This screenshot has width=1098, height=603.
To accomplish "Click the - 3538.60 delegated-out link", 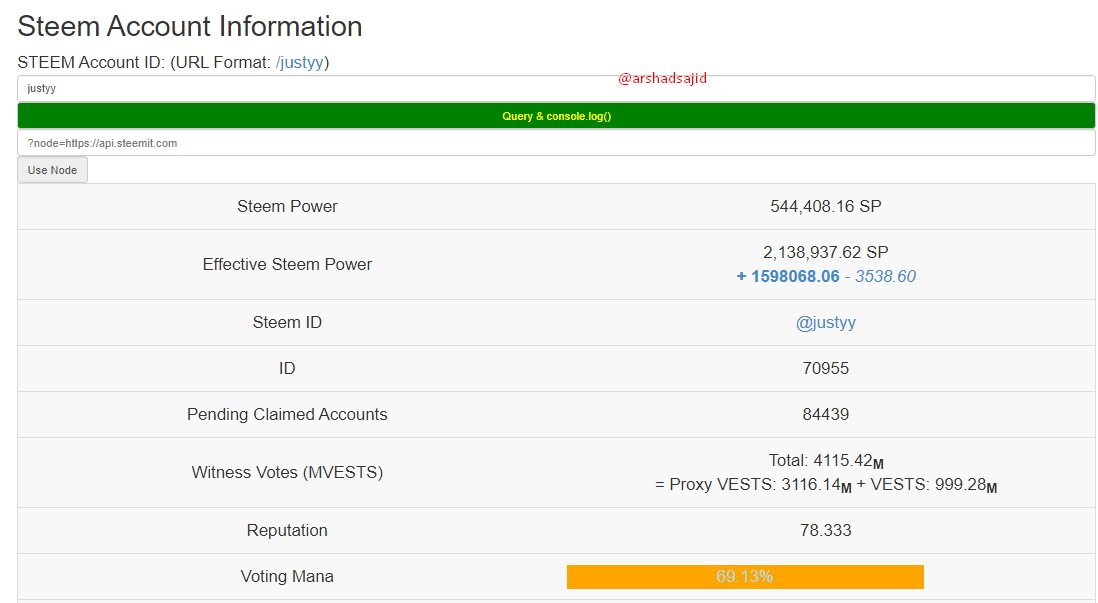I will (x=880, y=277).
